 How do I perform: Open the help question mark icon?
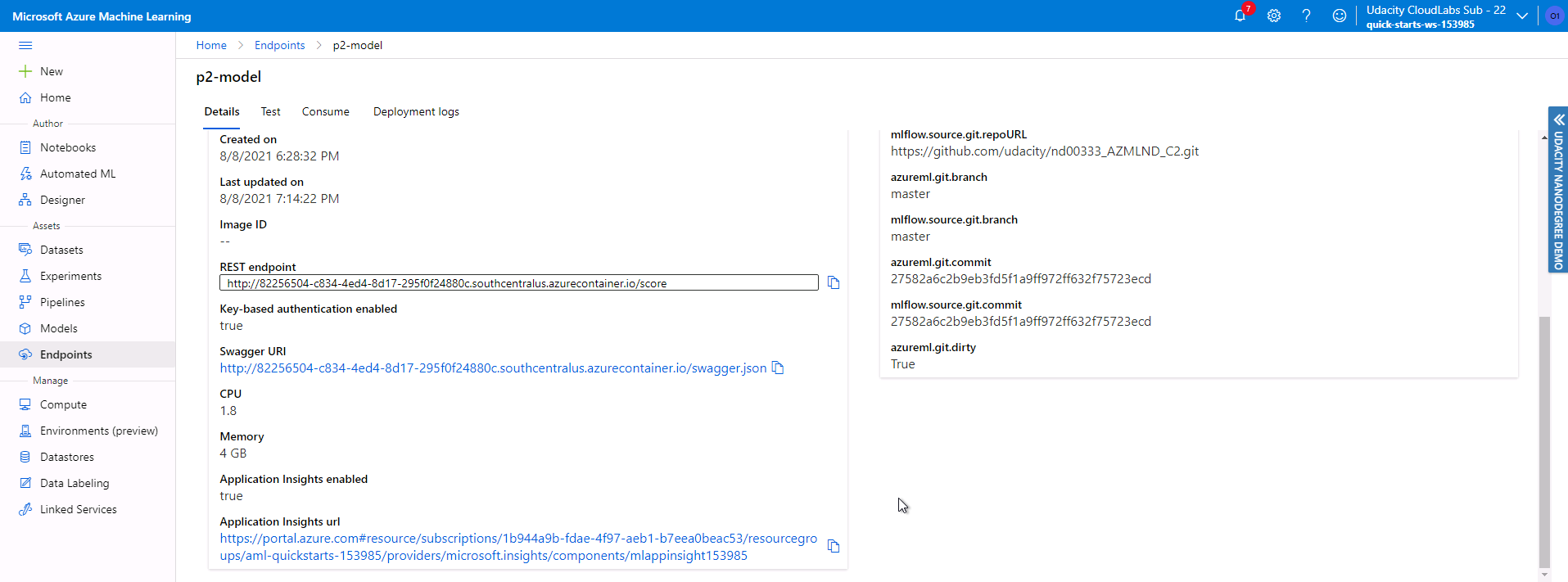(x=1306, y=16)
